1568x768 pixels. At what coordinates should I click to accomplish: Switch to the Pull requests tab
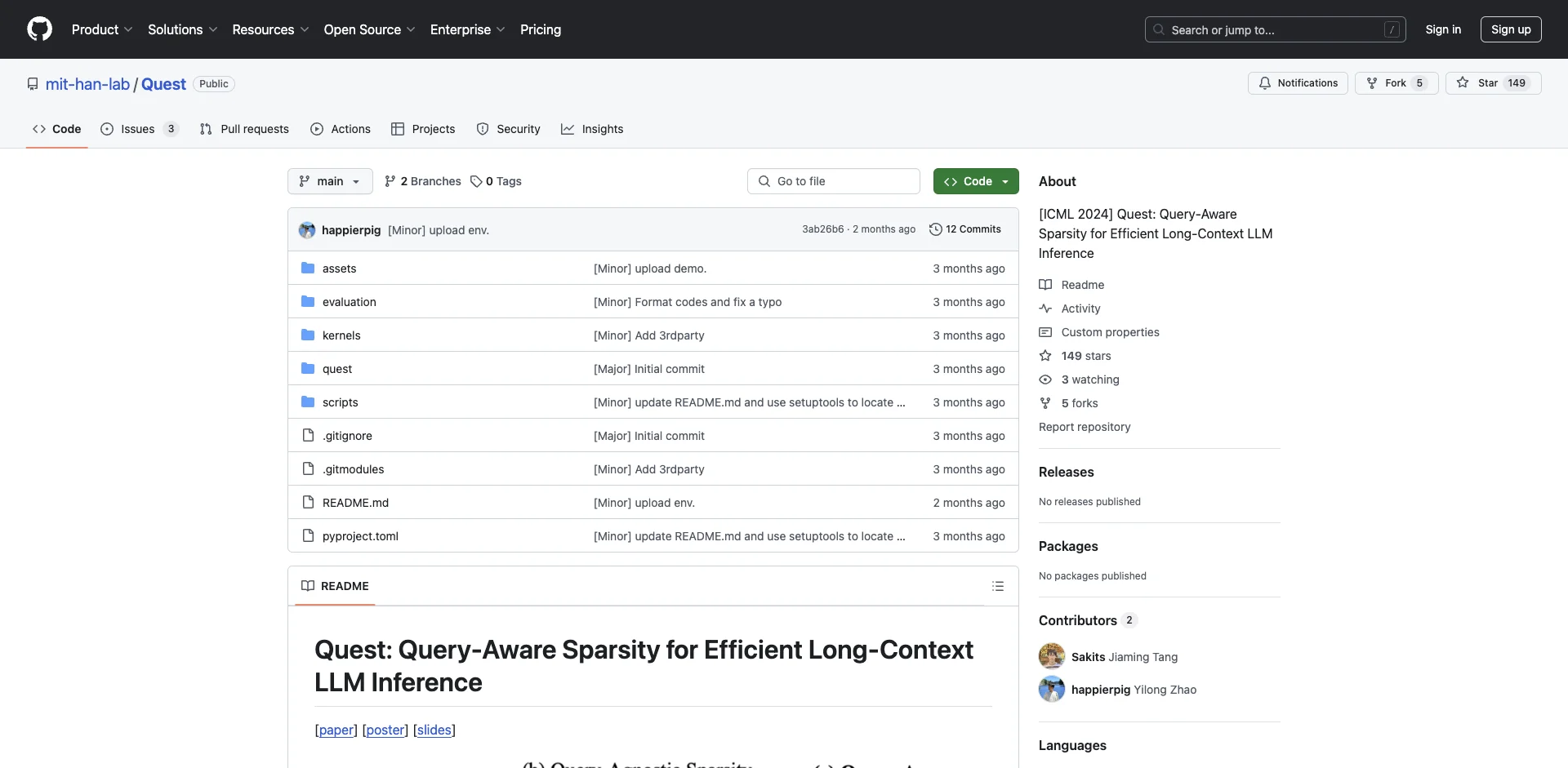click(x=244, y=129)
